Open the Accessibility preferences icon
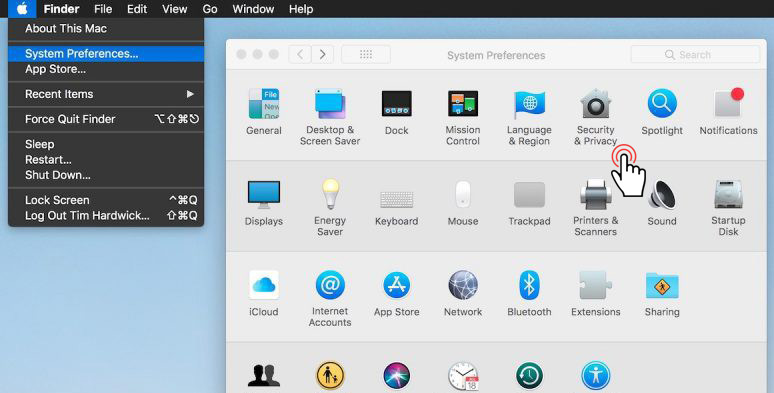 click(x=596, y=376)
